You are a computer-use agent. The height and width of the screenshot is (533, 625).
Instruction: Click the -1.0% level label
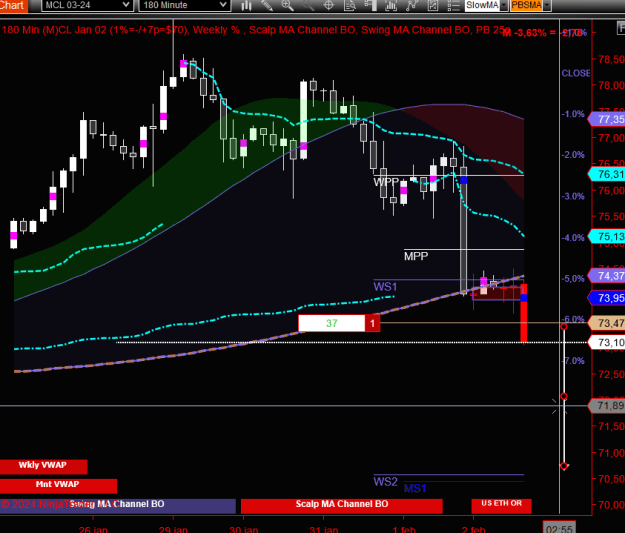click(573, 114)
